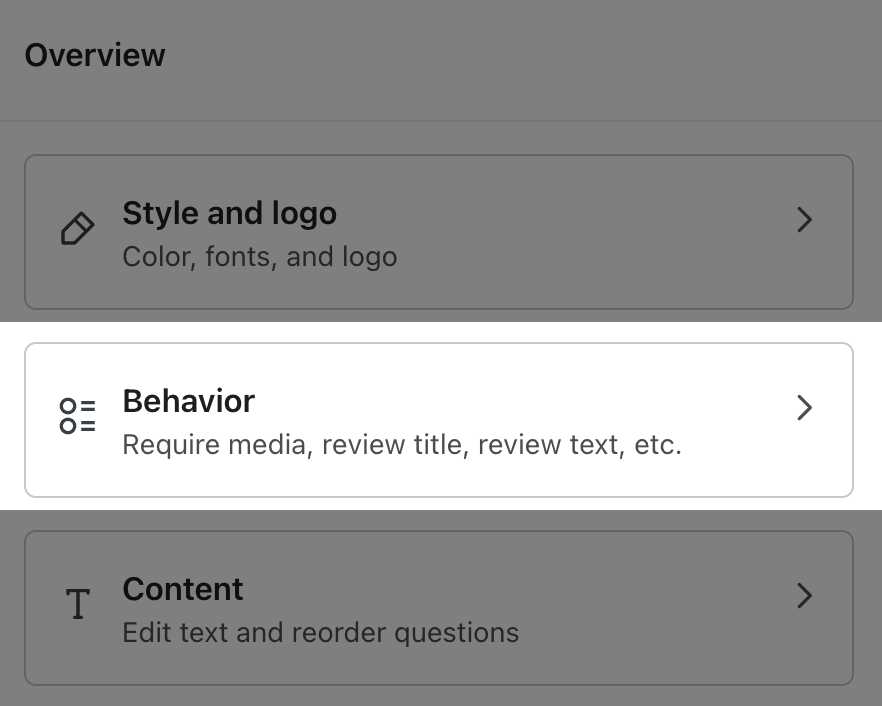Expand the Style and logo section chevron
This screenshot has height=706, width=882.
click(804, 220)
